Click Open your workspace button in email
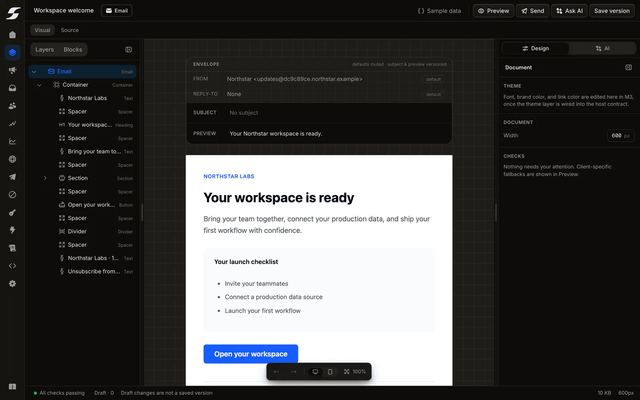The height and width of the screenshot is (400, 640). [x=251, y=354]
